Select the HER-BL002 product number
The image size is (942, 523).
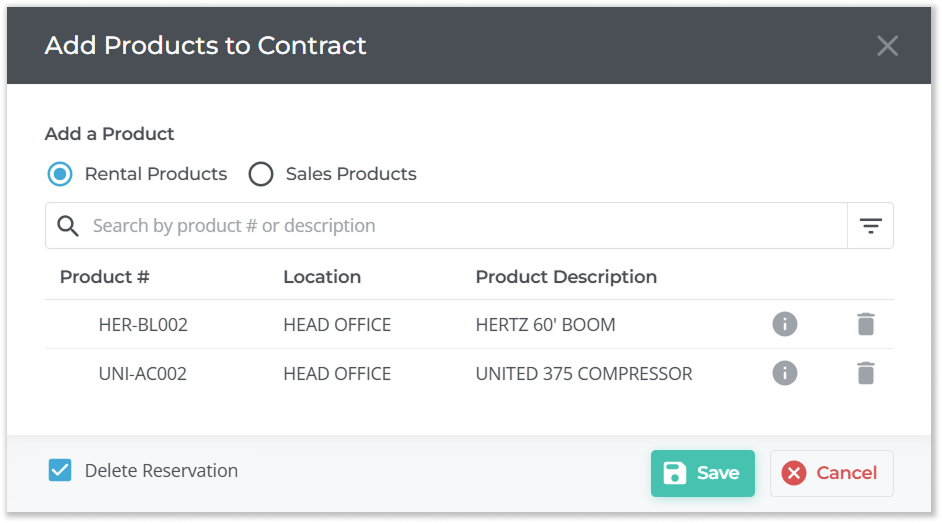click(x=143, y=325)
